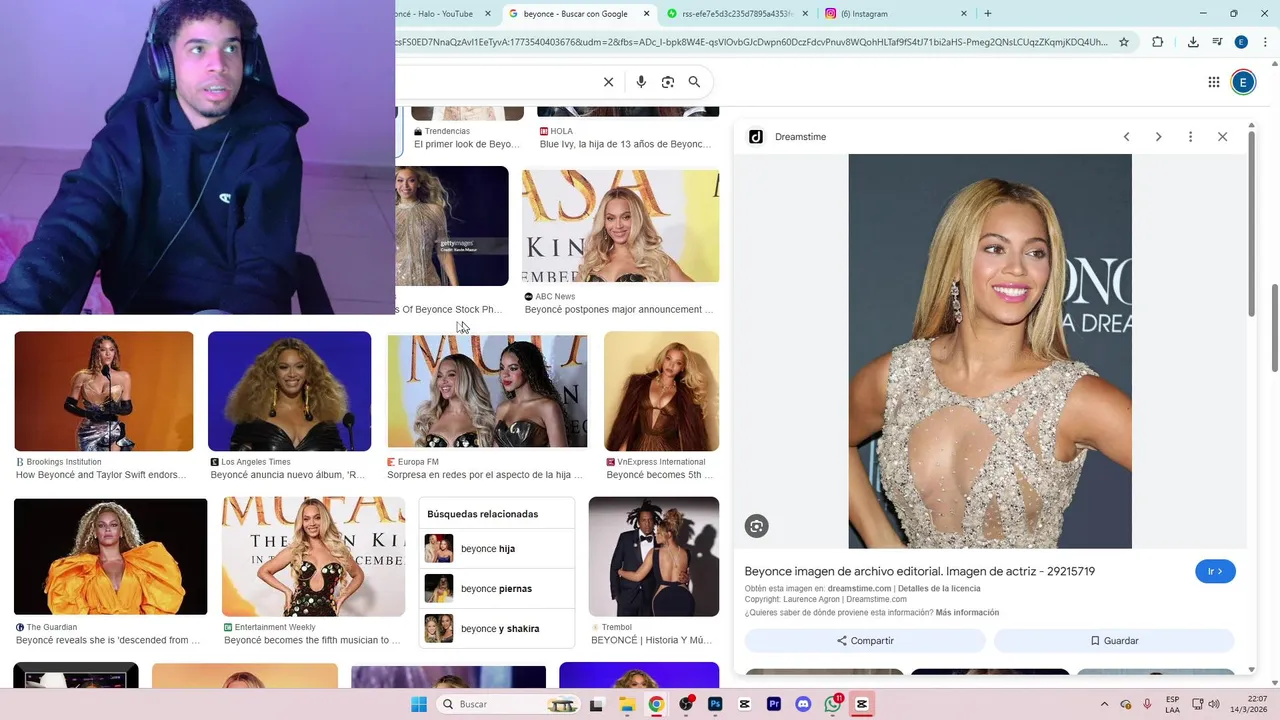Open more options in the image preview panel
The image size is (1280, 720).
1190,137
